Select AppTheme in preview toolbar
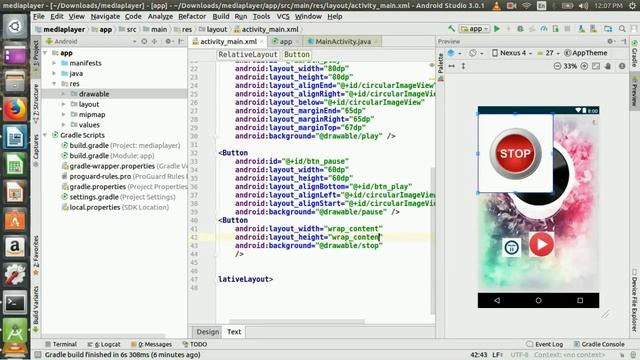This screenshot has height=360, width=640. click(586, 53)
